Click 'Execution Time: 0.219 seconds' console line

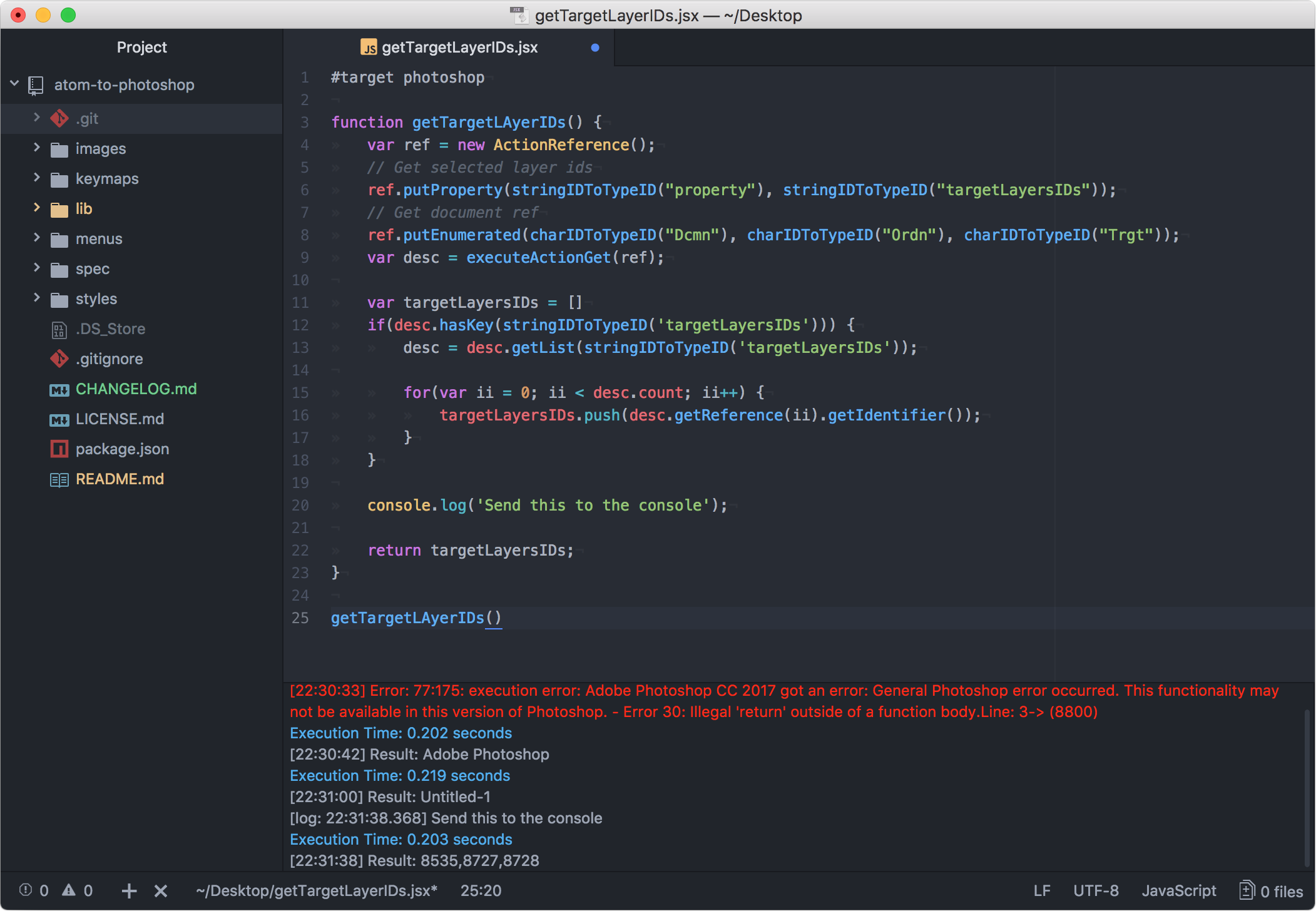[400, 775]
